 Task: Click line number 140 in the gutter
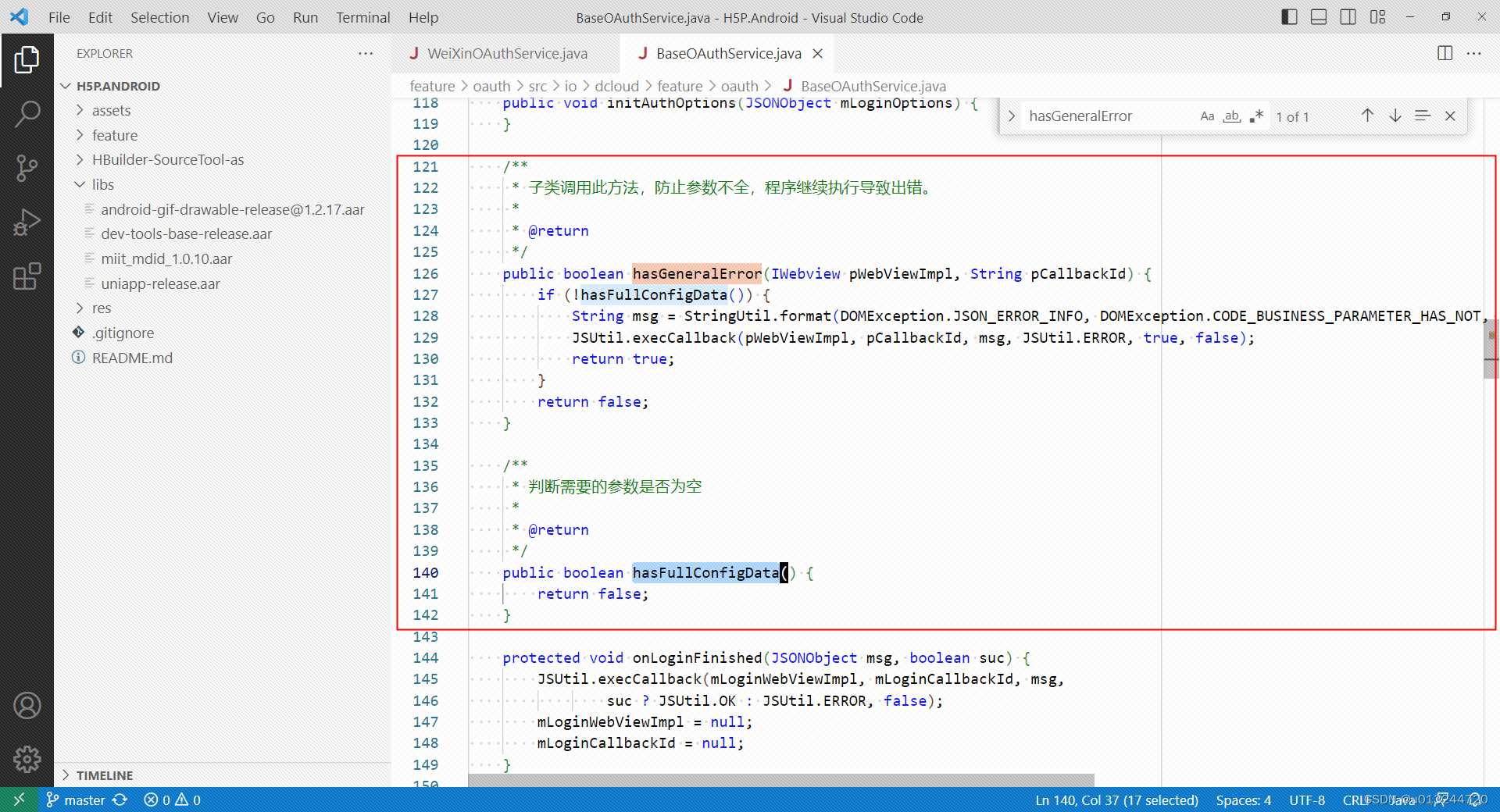(x=426, y=572)
